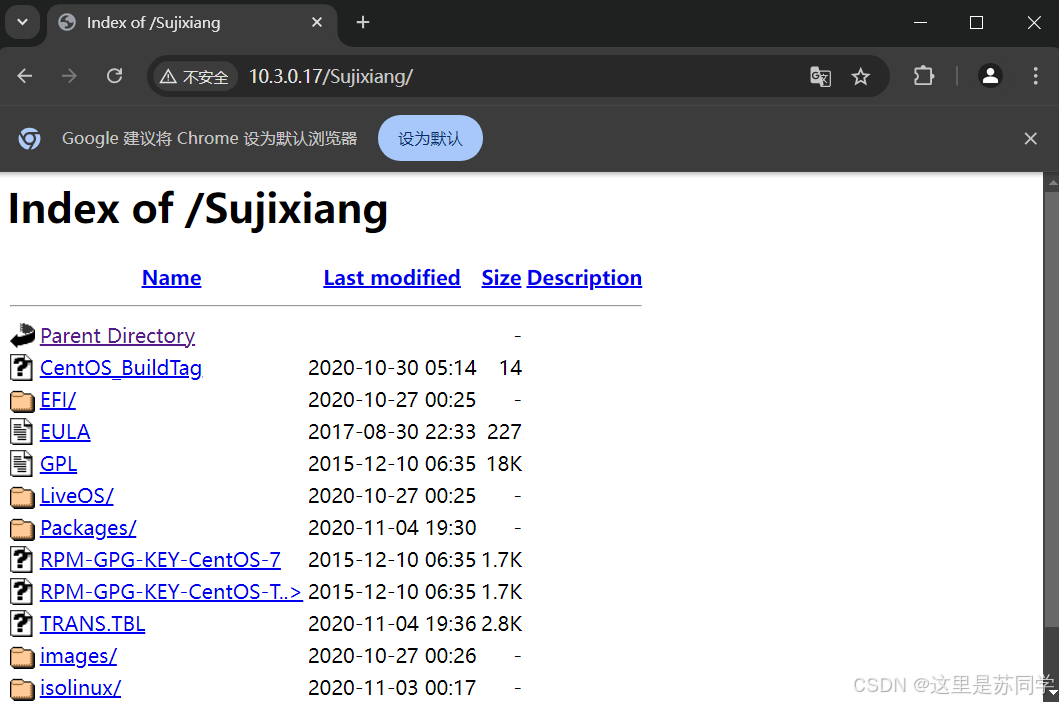
Task: Open the Packages/ folder link
Action: tap(88, 528)
